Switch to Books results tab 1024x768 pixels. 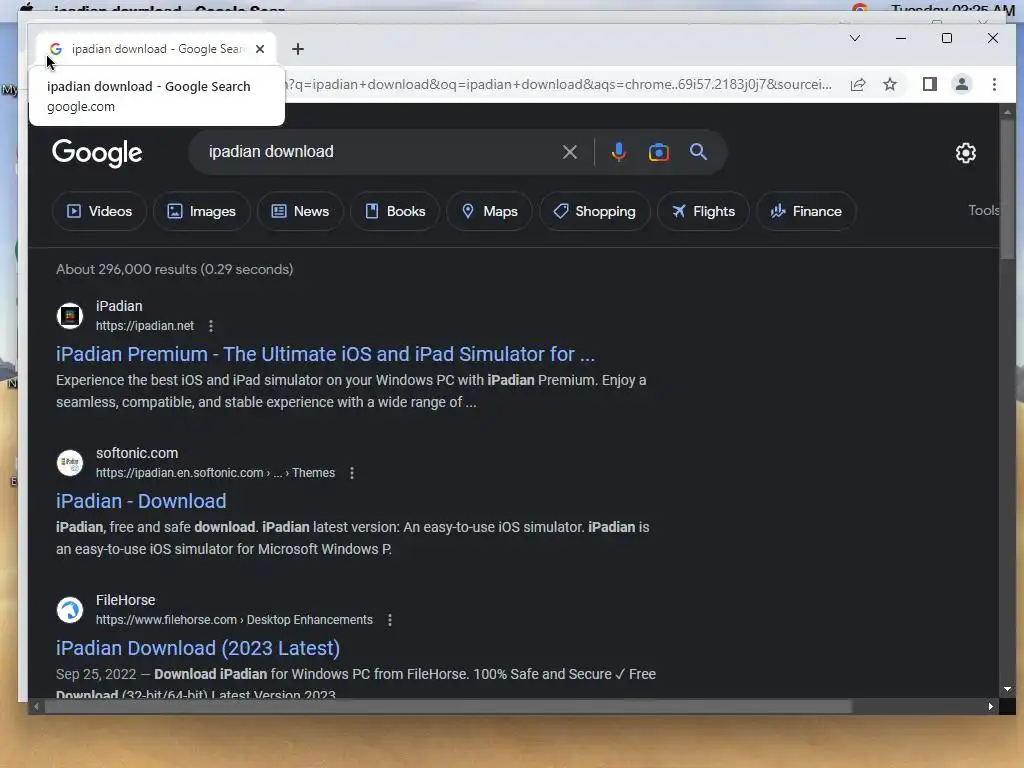[394, 211]
